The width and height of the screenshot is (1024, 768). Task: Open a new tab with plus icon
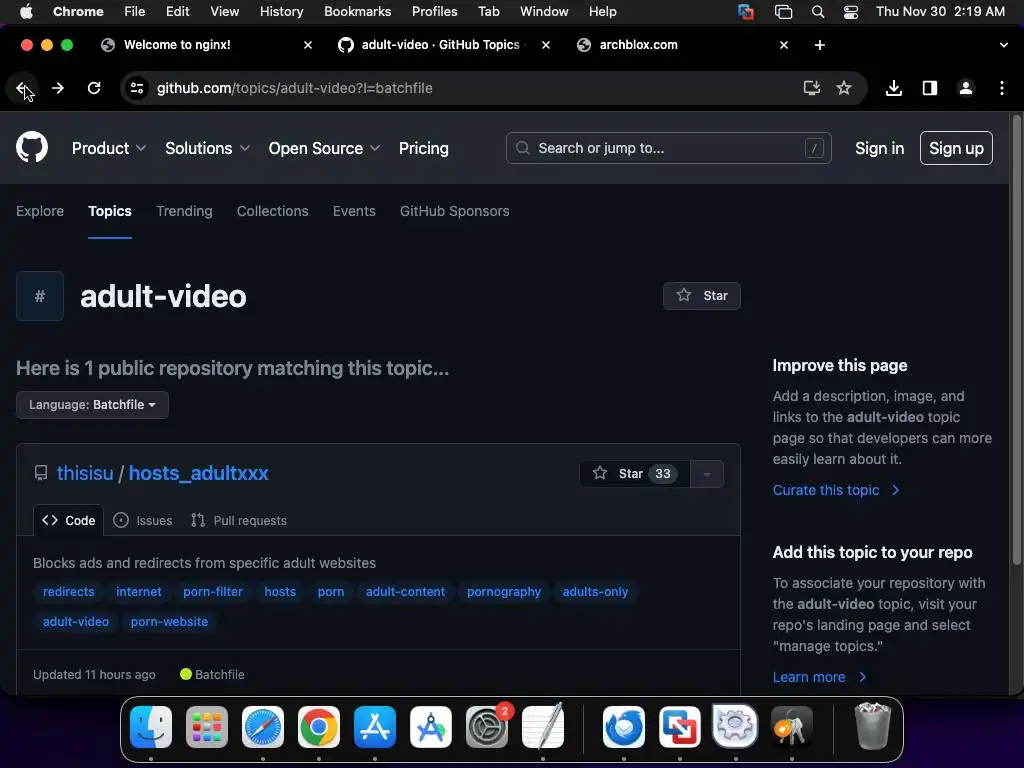(820, 45)
